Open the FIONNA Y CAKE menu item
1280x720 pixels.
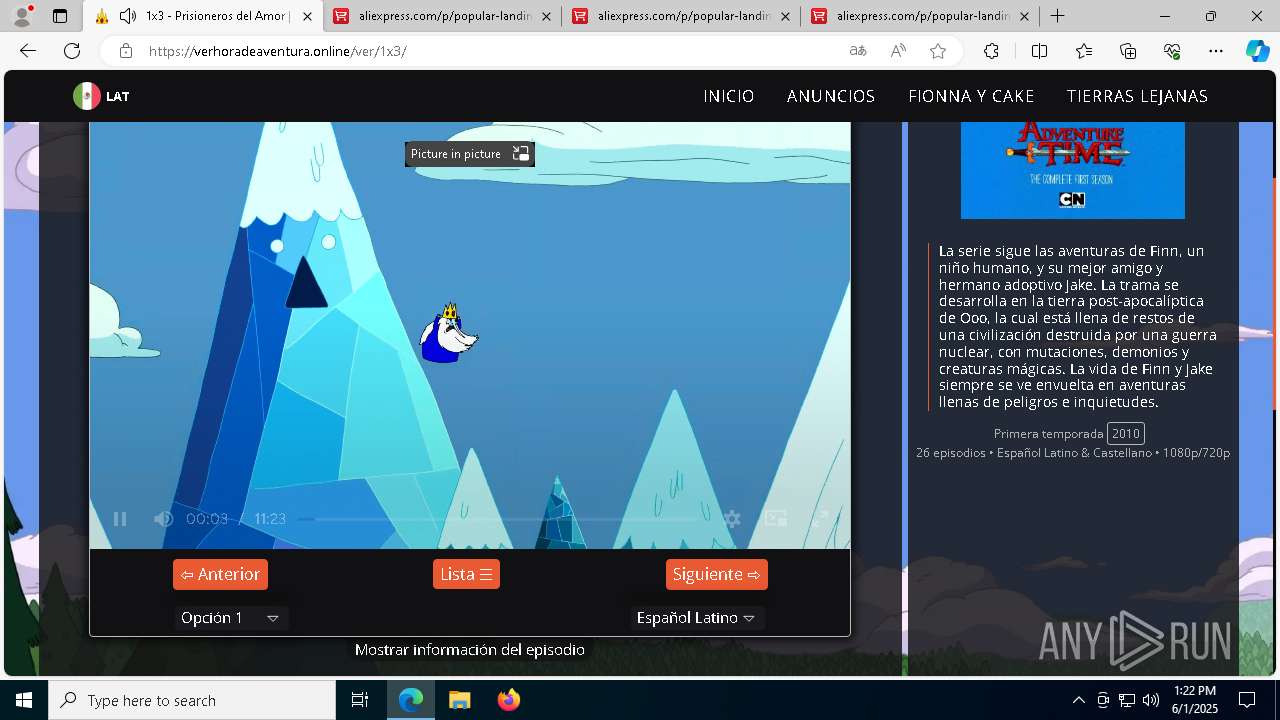point(971,96)
